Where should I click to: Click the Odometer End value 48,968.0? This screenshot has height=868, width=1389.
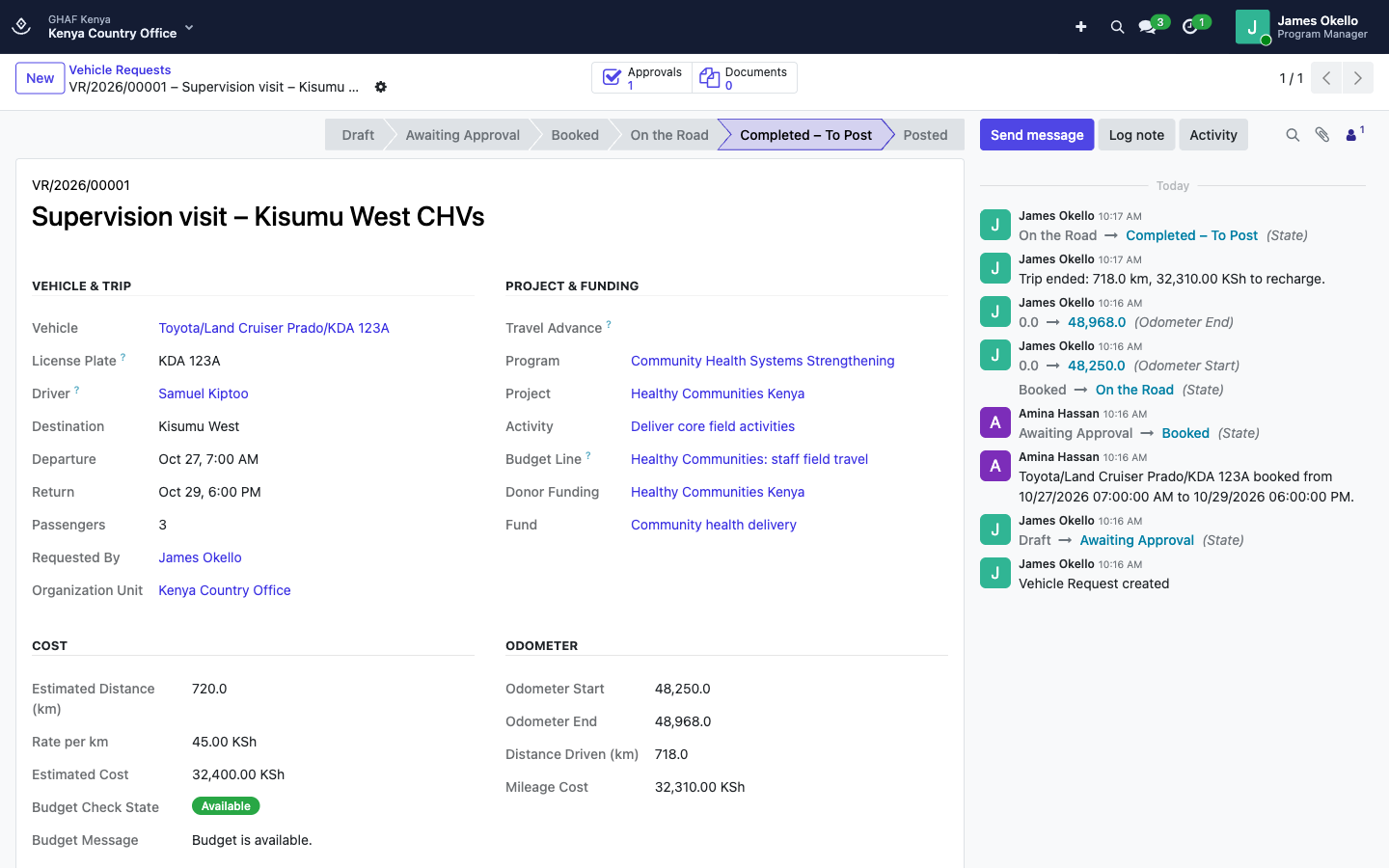coord(683,721)
